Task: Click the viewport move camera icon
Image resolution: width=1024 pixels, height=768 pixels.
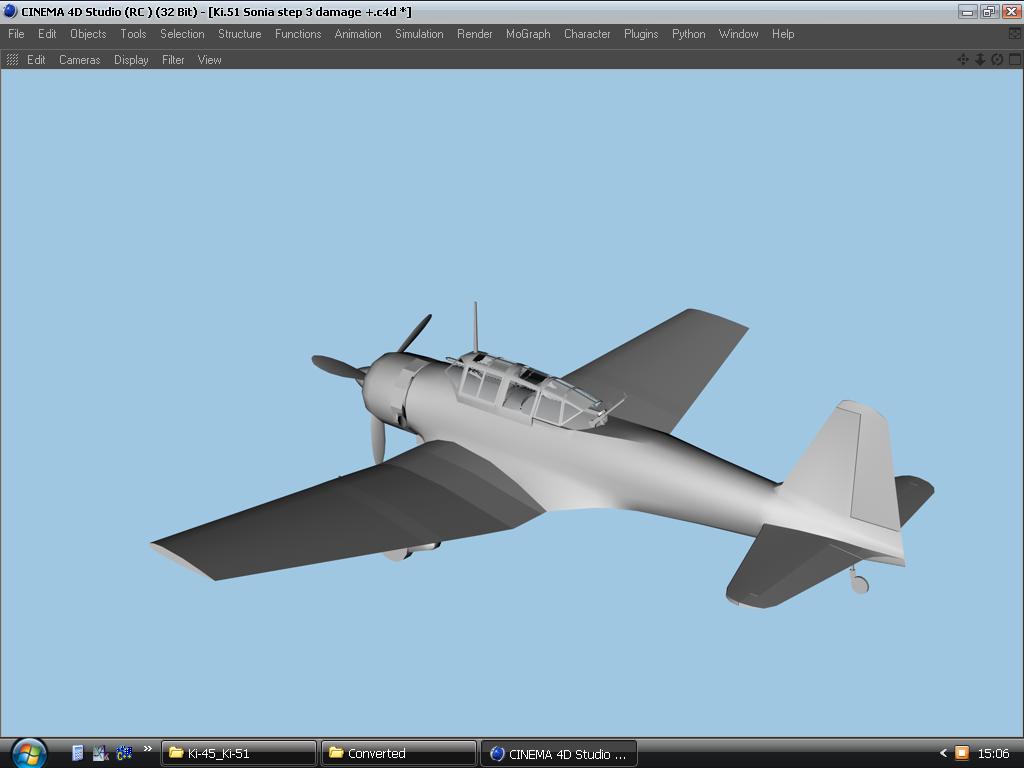Action: click(x=963, y=60)
